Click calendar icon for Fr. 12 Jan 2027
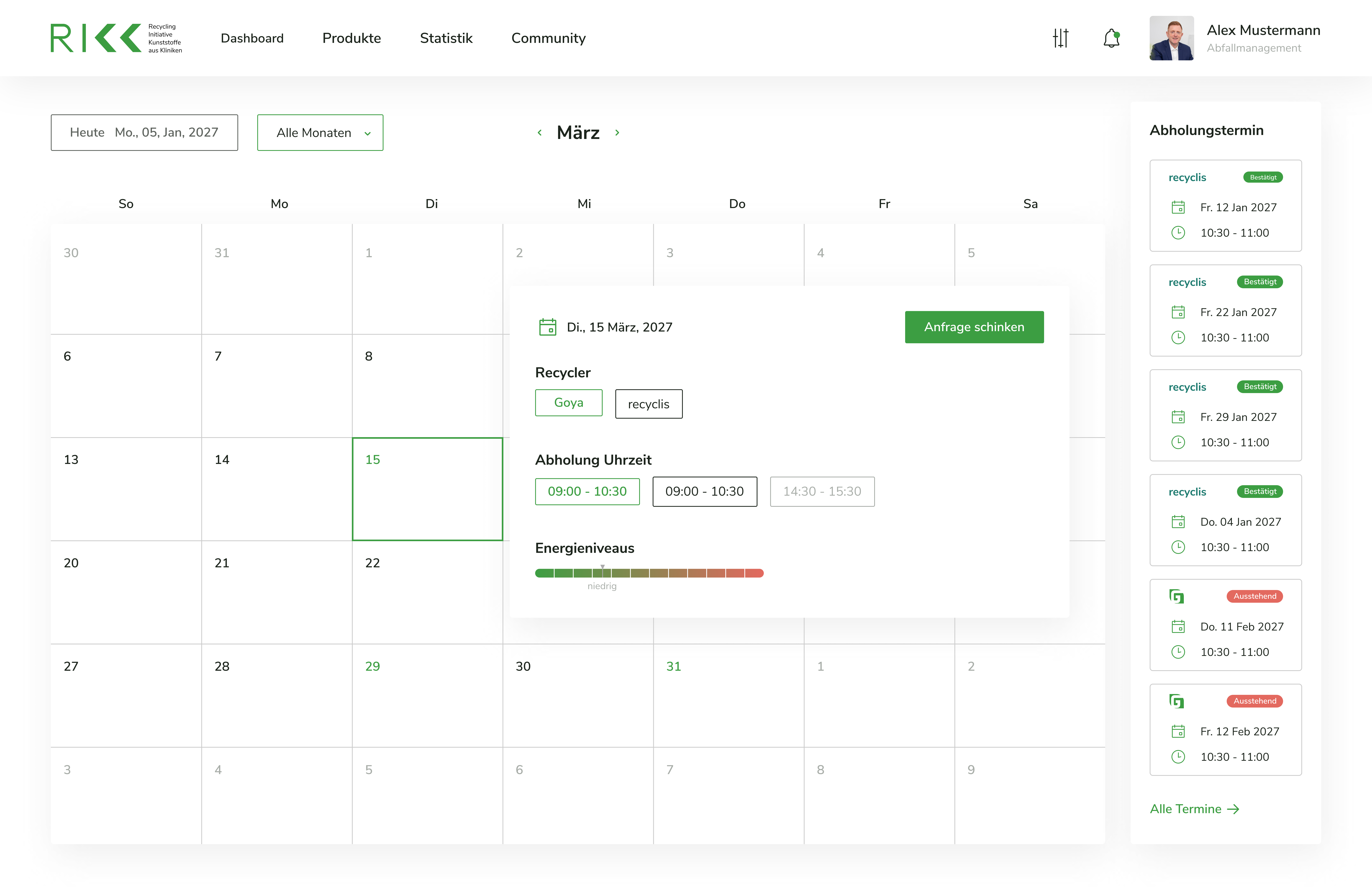1372x887 pixels. tap(1178, 207)
